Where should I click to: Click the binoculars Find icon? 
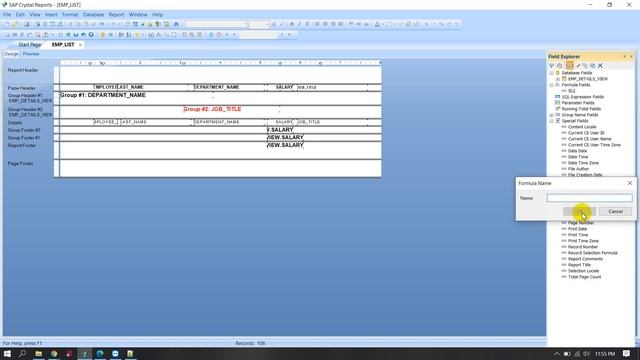click(x=176, y=24)
